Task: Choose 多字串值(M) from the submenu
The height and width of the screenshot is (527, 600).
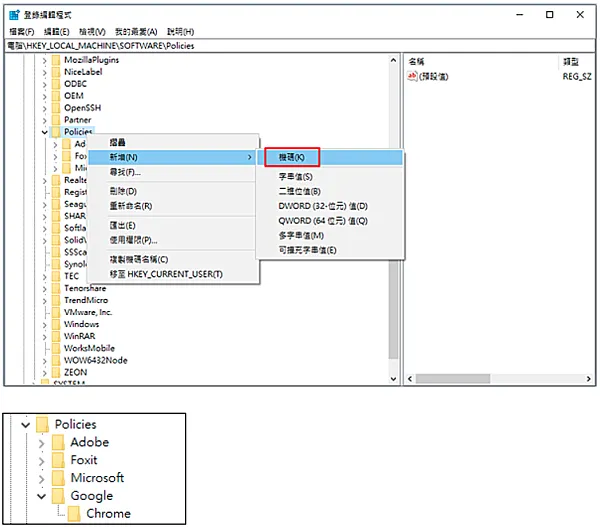Action: point(301,235)
